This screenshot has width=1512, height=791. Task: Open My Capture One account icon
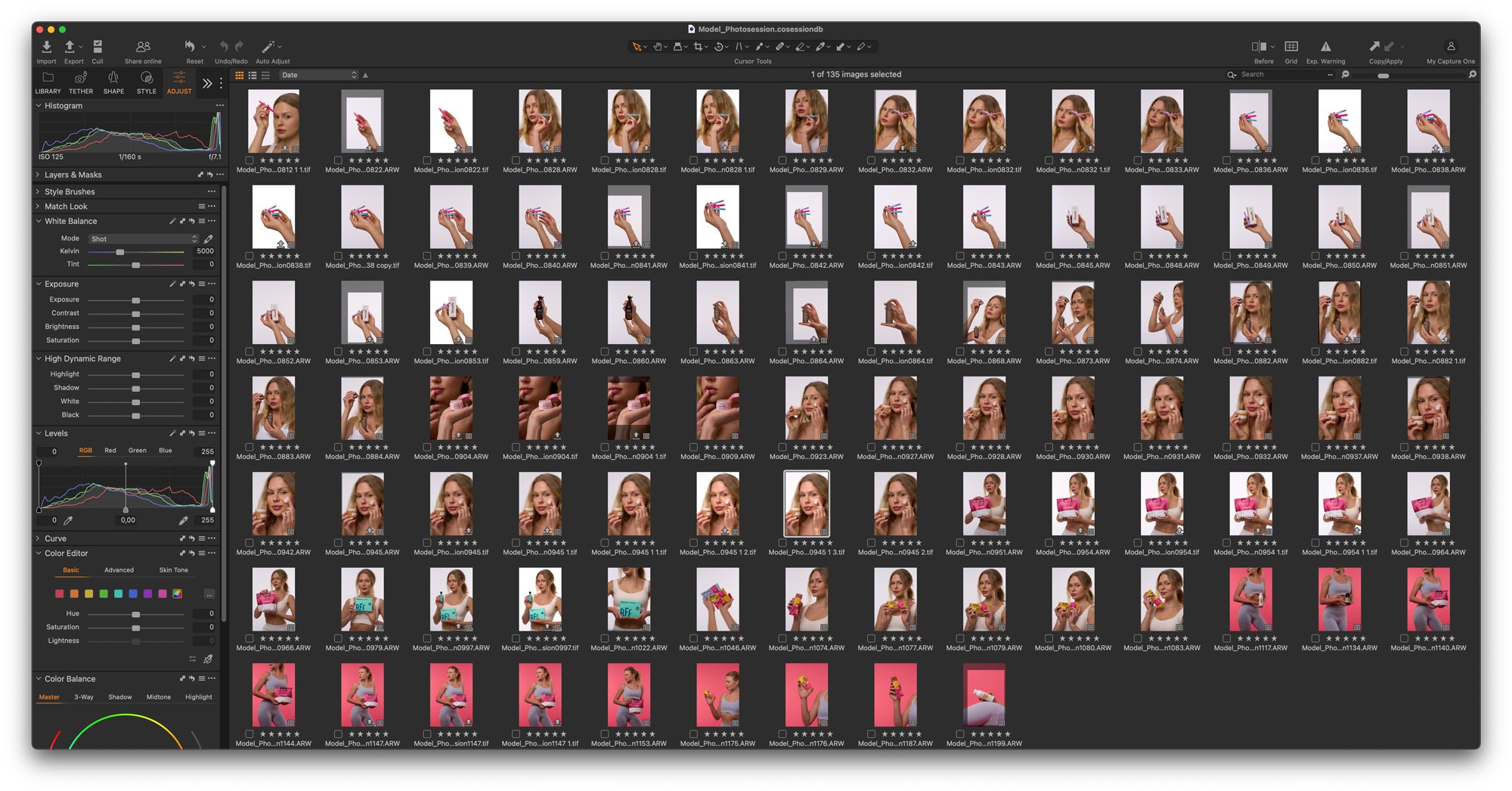click(1451, 46)
